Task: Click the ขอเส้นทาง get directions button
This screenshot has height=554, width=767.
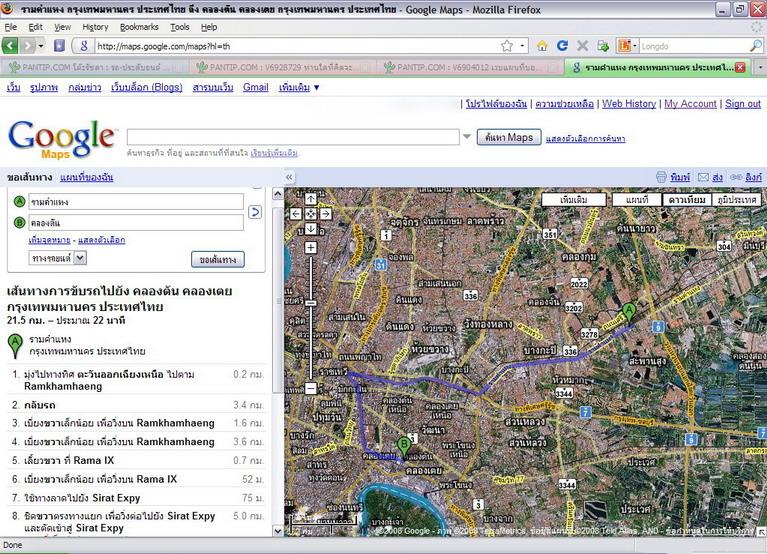Action: click(218, 260)
